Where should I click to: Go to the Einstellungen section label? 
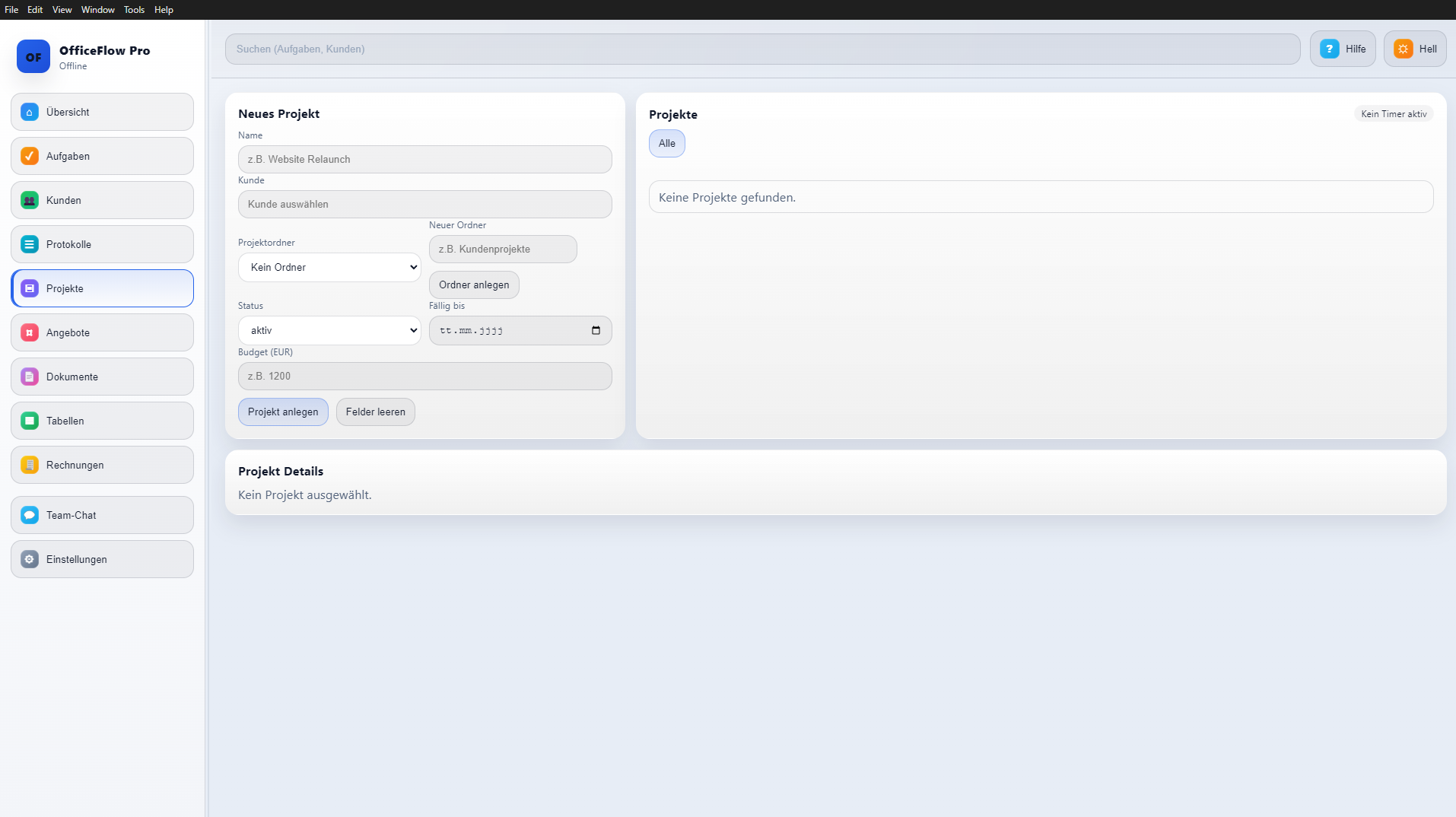pyautogui.click(x=76, y=559)
